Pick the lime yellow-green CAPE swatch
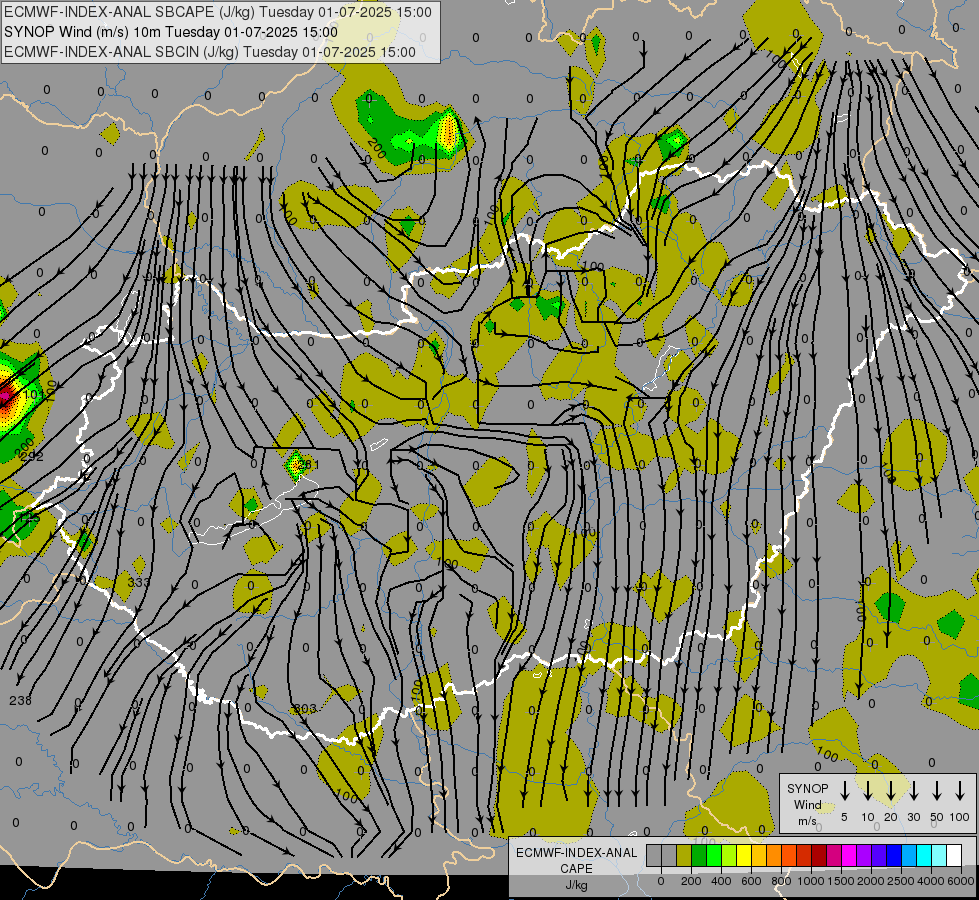This screenshot has width=979, height=900. point(729,855)
